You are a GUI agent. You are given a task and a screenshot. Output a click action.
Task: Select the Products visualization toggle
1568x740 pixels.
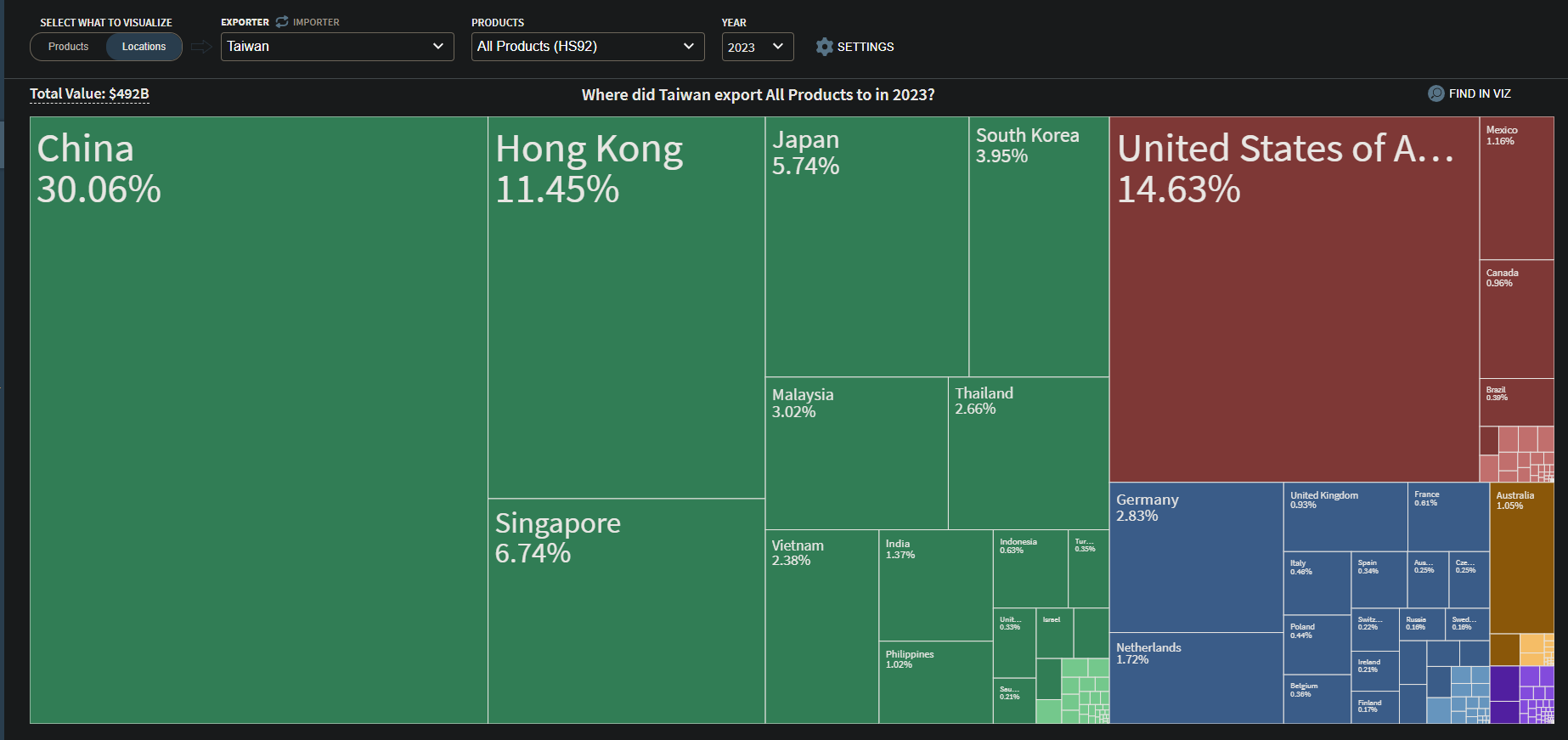(68, 47)
